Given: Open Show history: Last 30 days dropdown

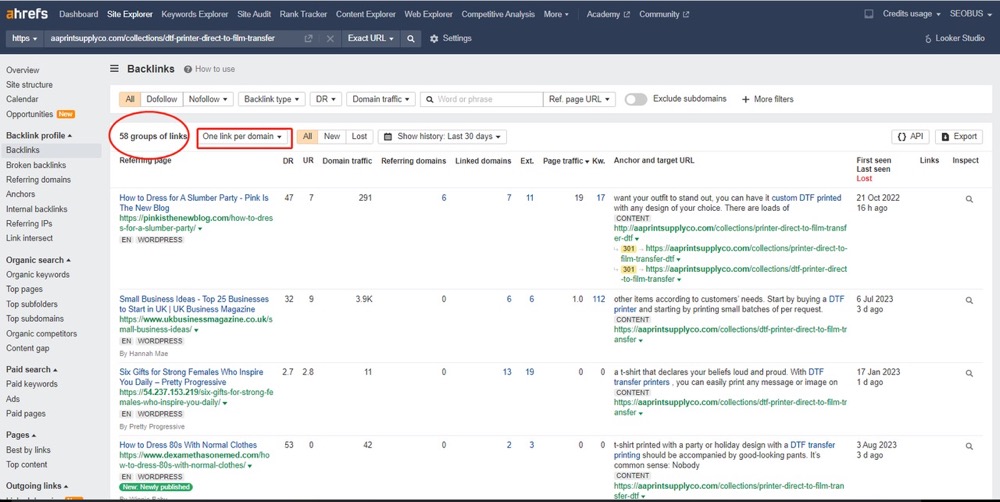Looking at the screenshot, I should (x=443, y=137).
